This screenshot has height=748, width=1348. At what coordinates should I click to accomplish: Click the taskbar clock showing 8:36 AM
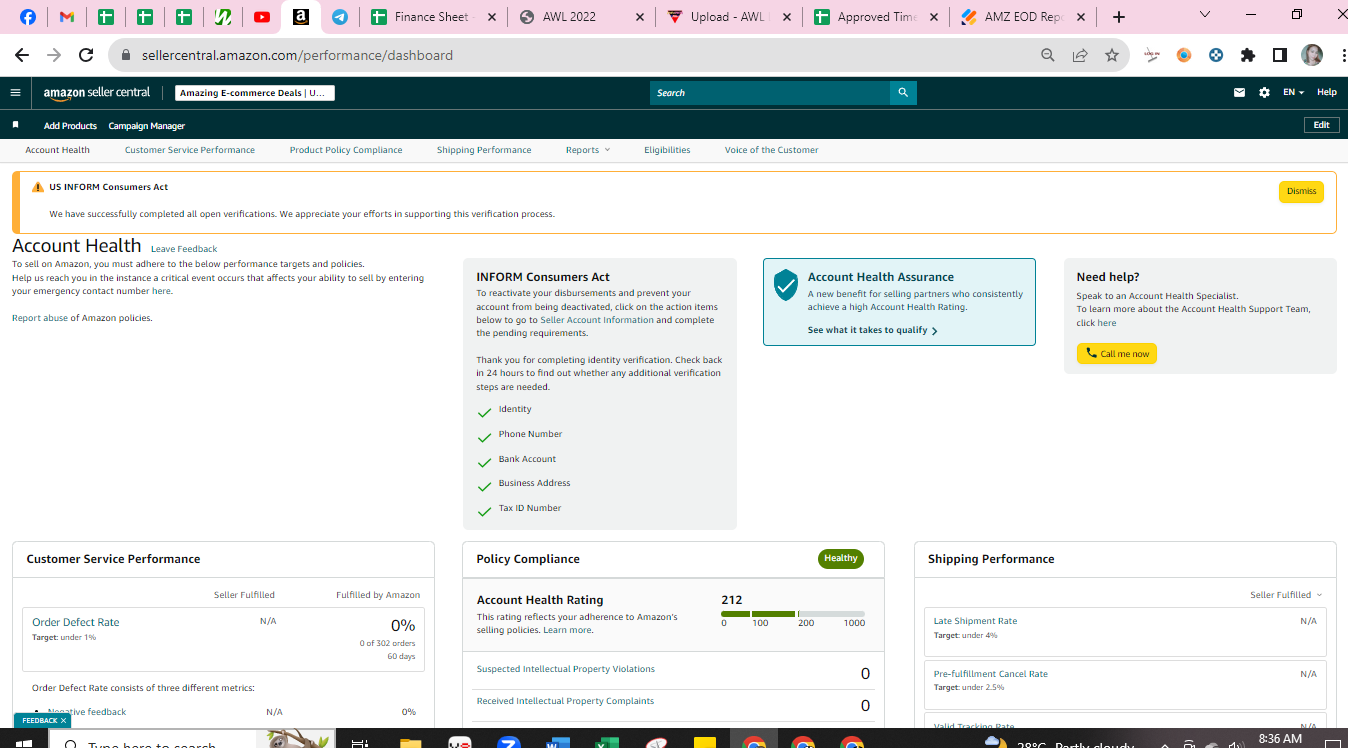(1280, 739)
